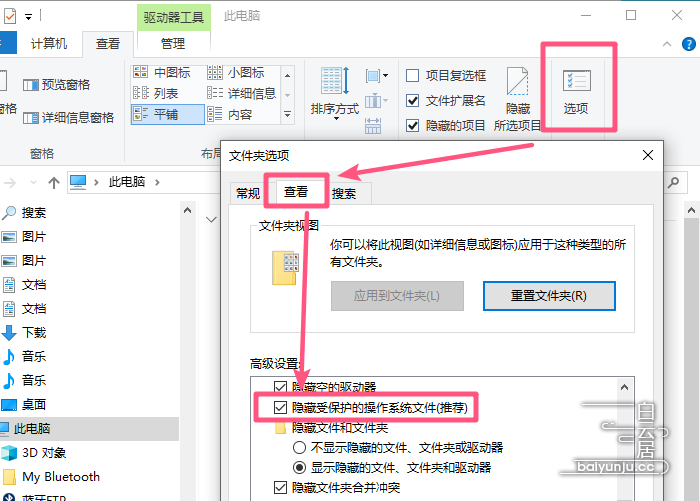Click advanced settings list scroll up arrow
Screen dimensions: 700x501
point(625,387)
